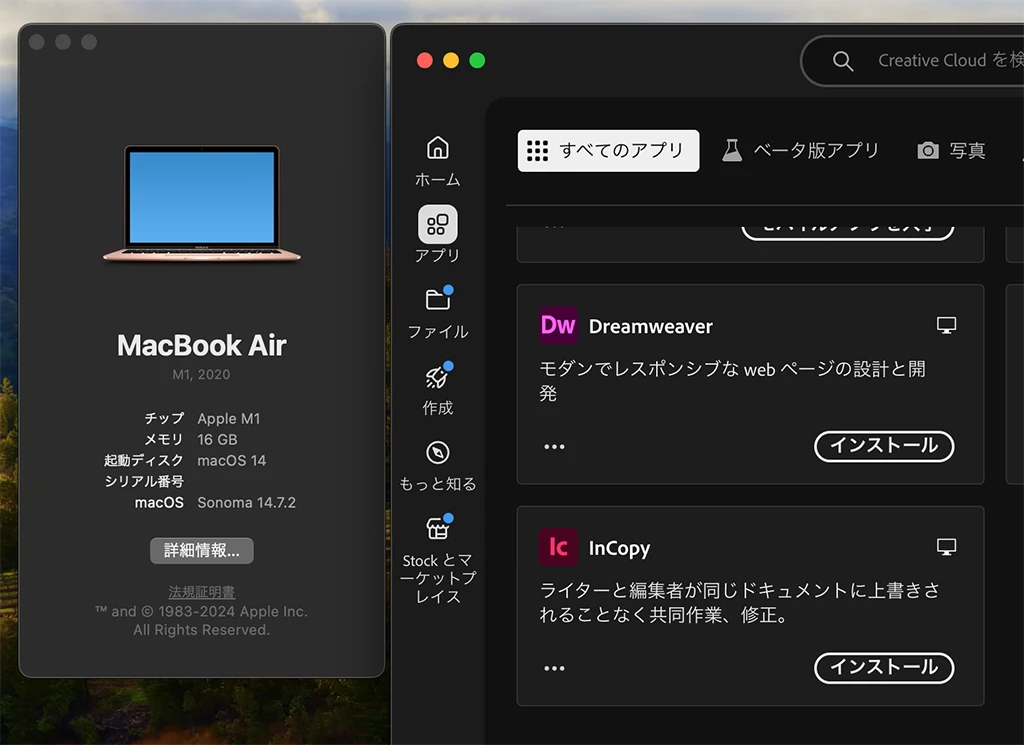Click the 'M1, 2020' model text
The height and width of the screenshot is (745, 1024).
click(x=201, y=374)
